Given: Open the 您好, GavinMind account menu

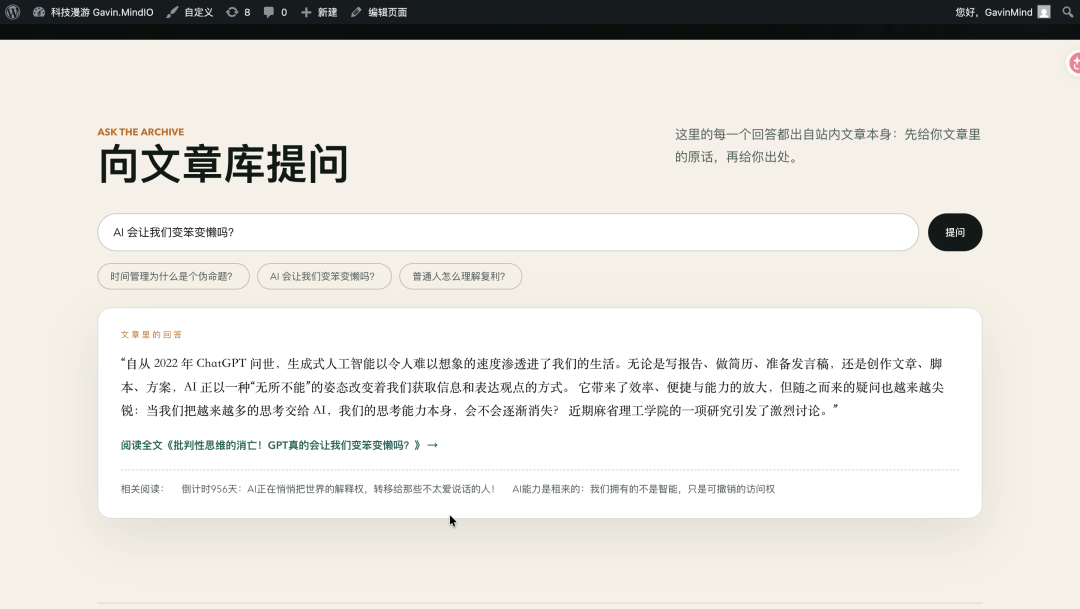Looking at the screenshot, I should click(1003, 12).
